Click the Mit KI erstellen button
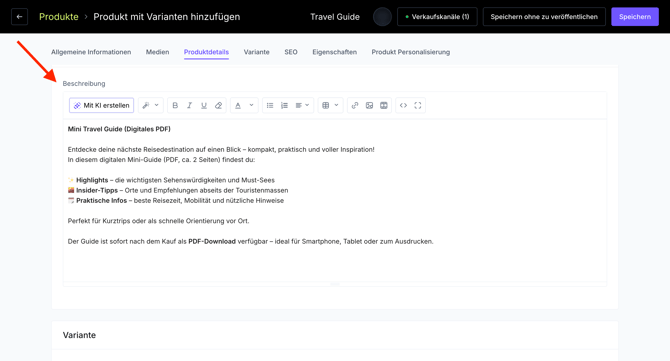 [102, 106]
